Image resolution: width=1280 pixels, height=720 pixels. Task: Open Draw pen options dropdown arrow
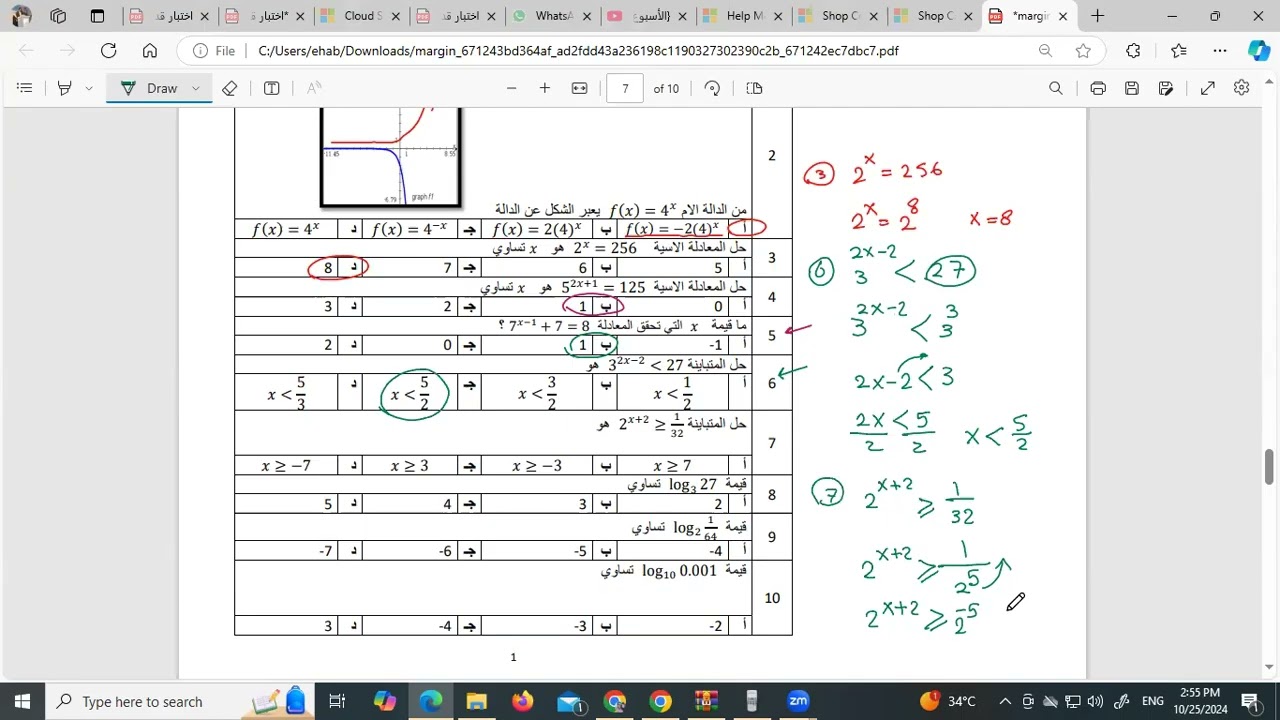point(196,88)
